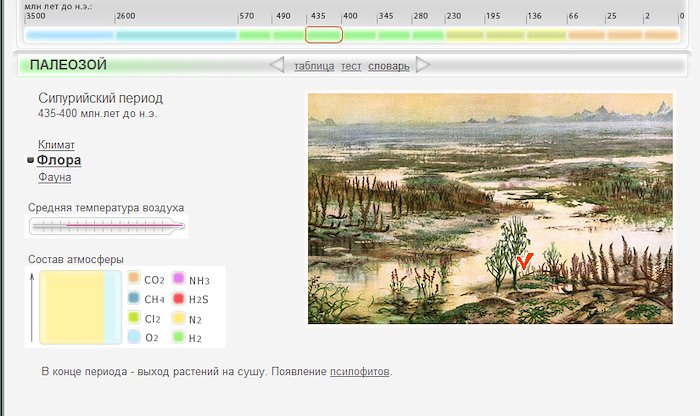
Task: Open the таблица link
Action: 314,66
